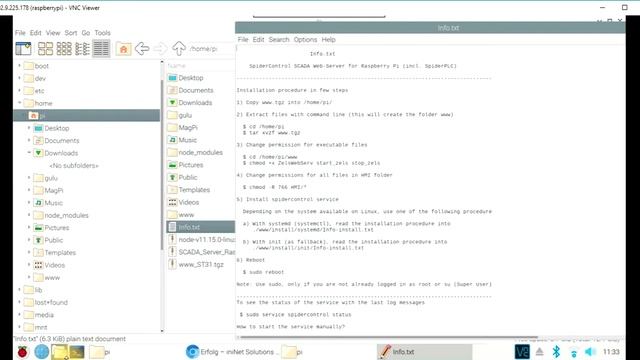Open file manager Tools menu
The height and width of the screenshot is (360, 640).
pos(102,33)
